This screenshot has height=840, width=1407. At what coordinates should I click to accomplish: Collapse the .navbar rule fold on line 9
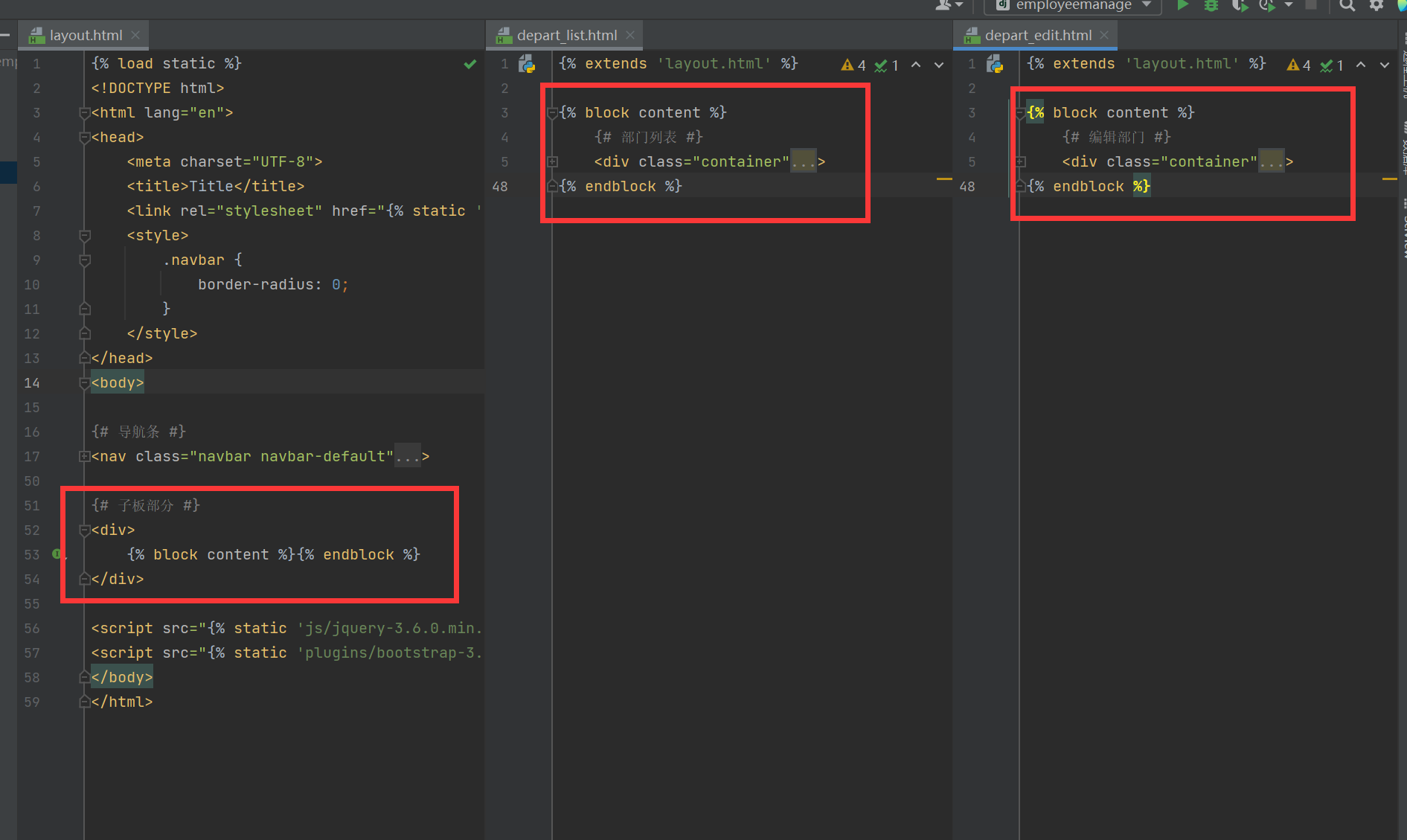point(85,260)
